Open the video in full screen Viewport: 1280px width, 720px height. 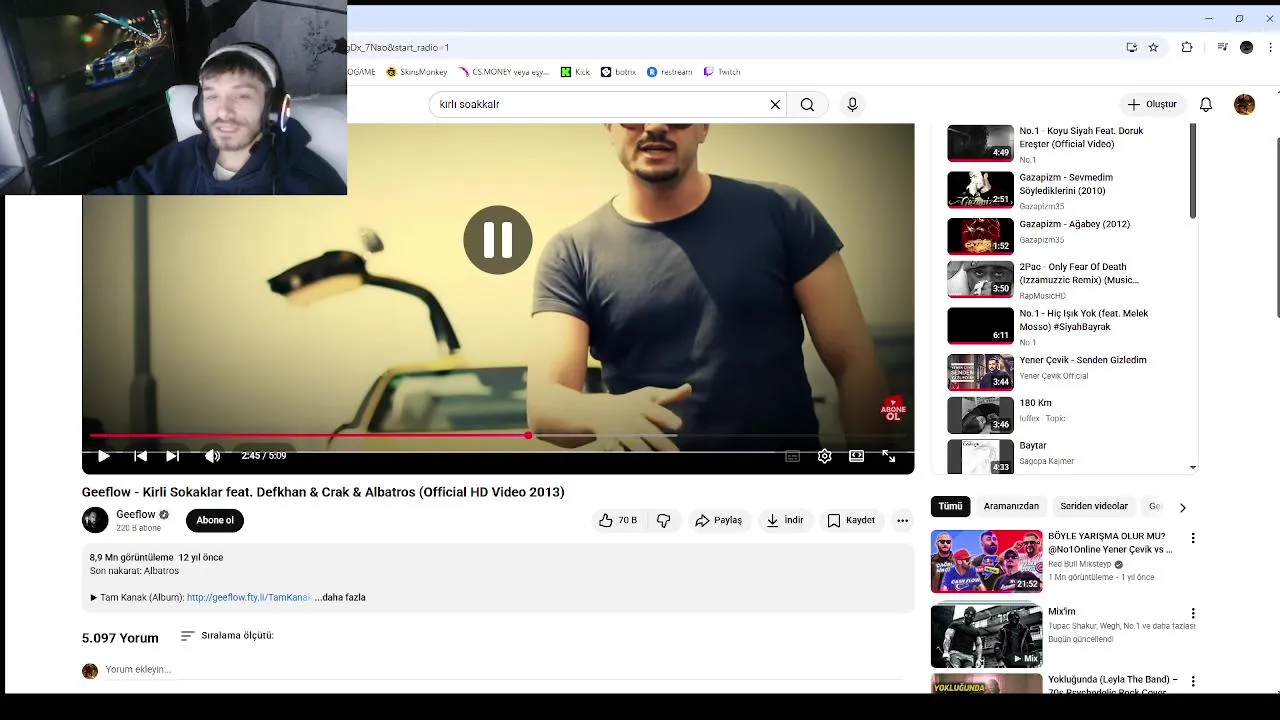(x=888, y=456)
